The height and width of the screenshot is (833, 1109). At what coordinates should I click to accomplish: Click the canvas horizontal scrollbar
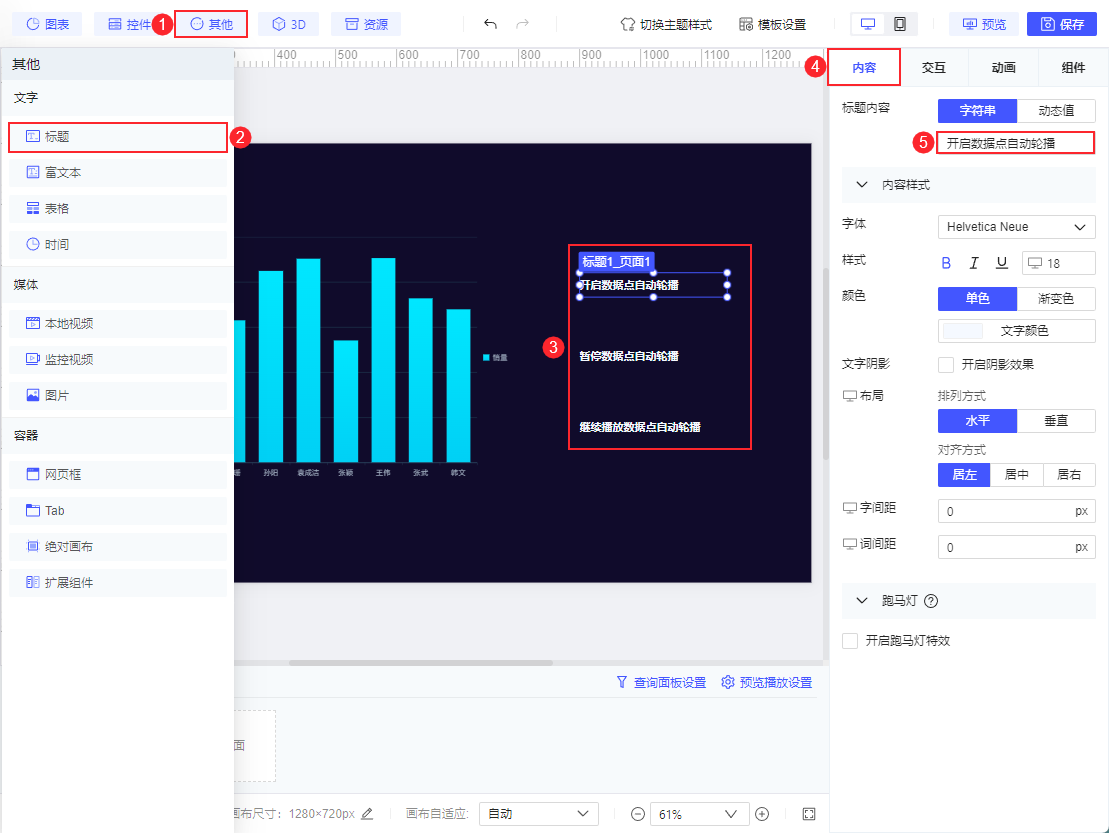coord(421,663)
